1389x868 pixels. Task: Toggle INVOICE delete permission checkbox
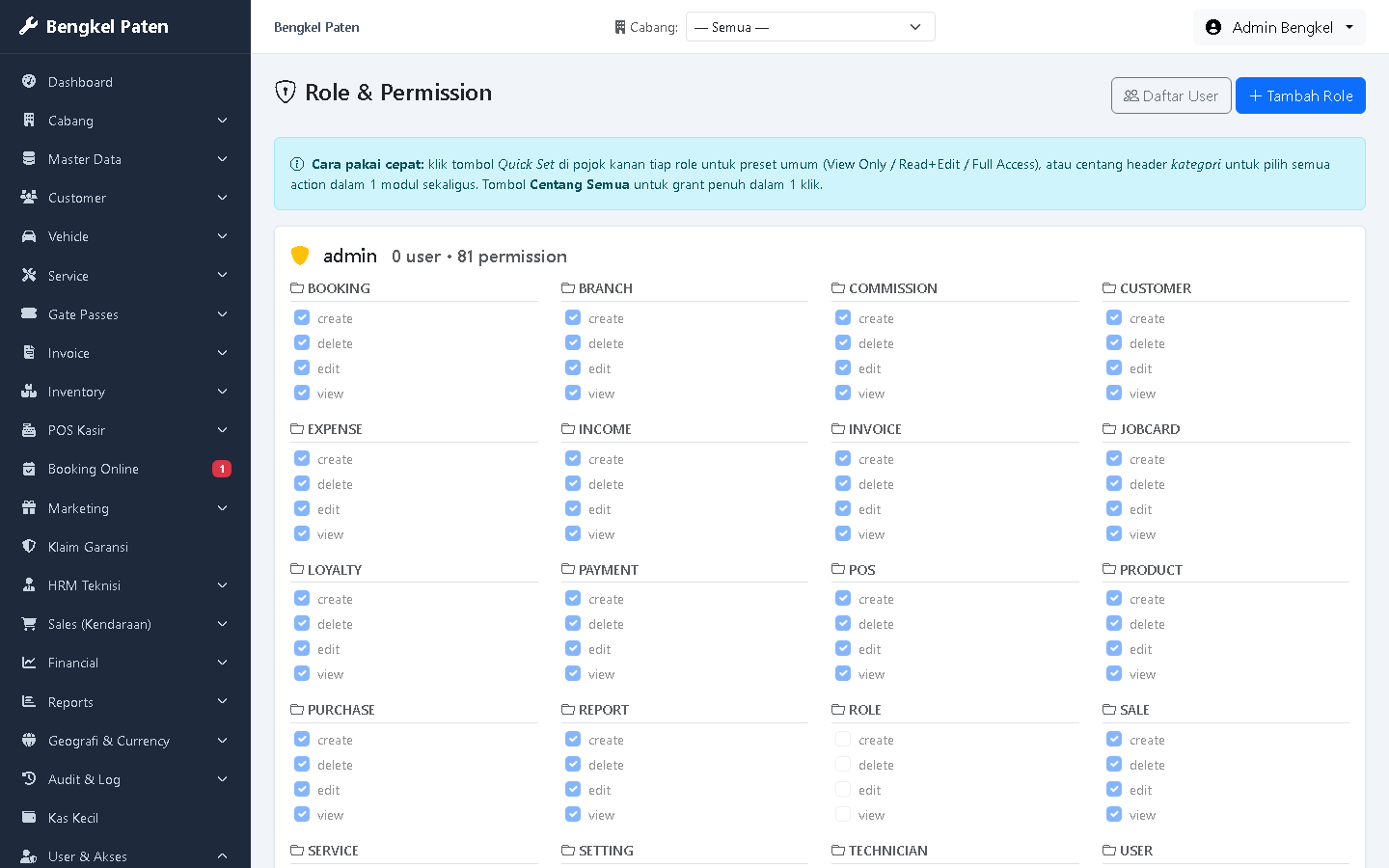click(843, 483)
